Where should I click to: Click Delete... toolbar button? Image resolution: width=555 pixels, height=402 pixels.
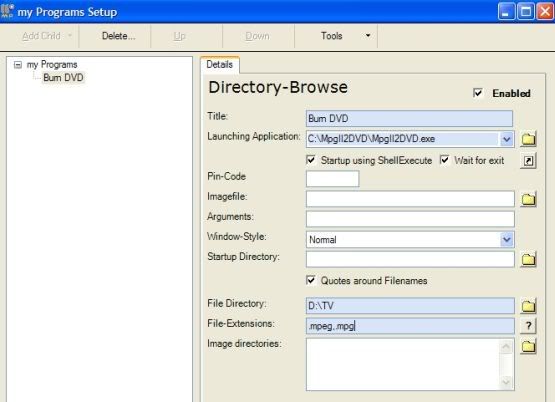(x=118, y=36)
